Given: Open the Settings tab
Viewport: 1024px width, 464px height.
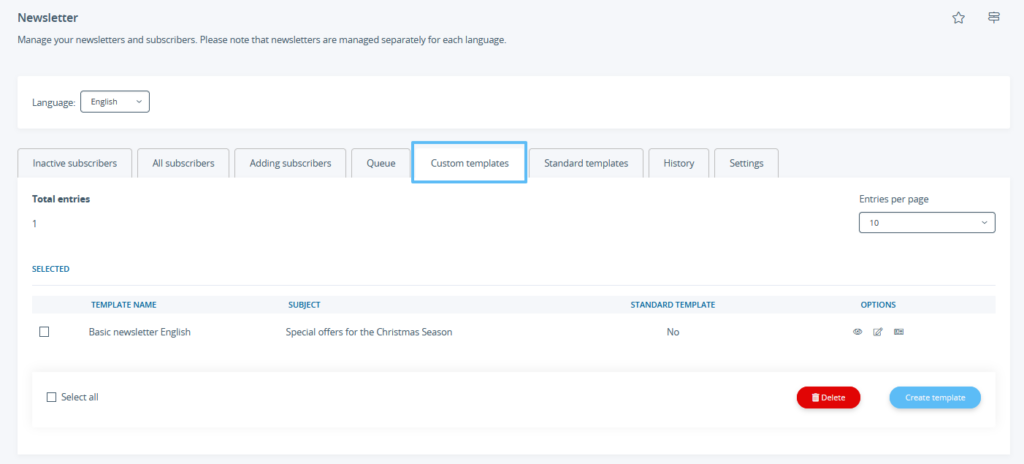Looking at the screenshot, I should (x=746, y=163).
